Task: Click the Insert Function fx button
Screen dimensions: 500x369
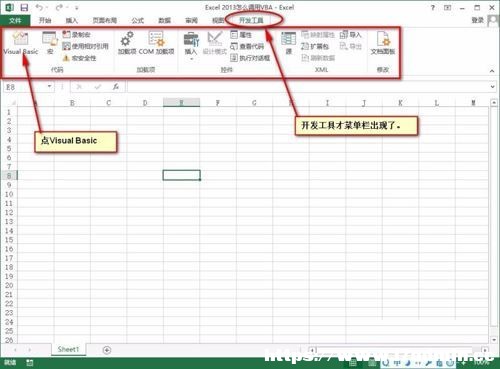Action: click(x=116, y=87)
